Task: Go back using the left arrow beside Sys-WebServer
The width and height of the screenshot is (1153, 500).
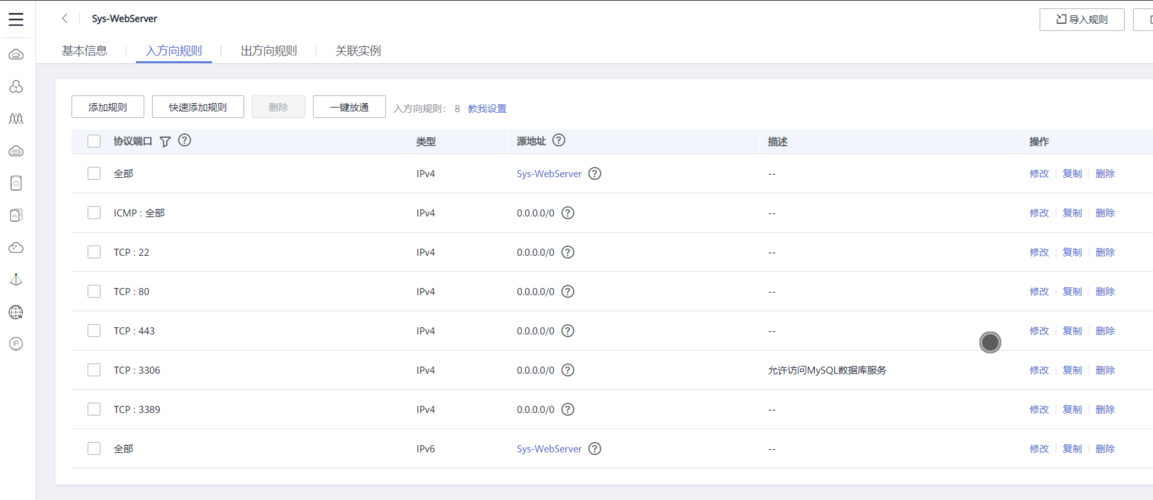Action: tap(65, 18)
